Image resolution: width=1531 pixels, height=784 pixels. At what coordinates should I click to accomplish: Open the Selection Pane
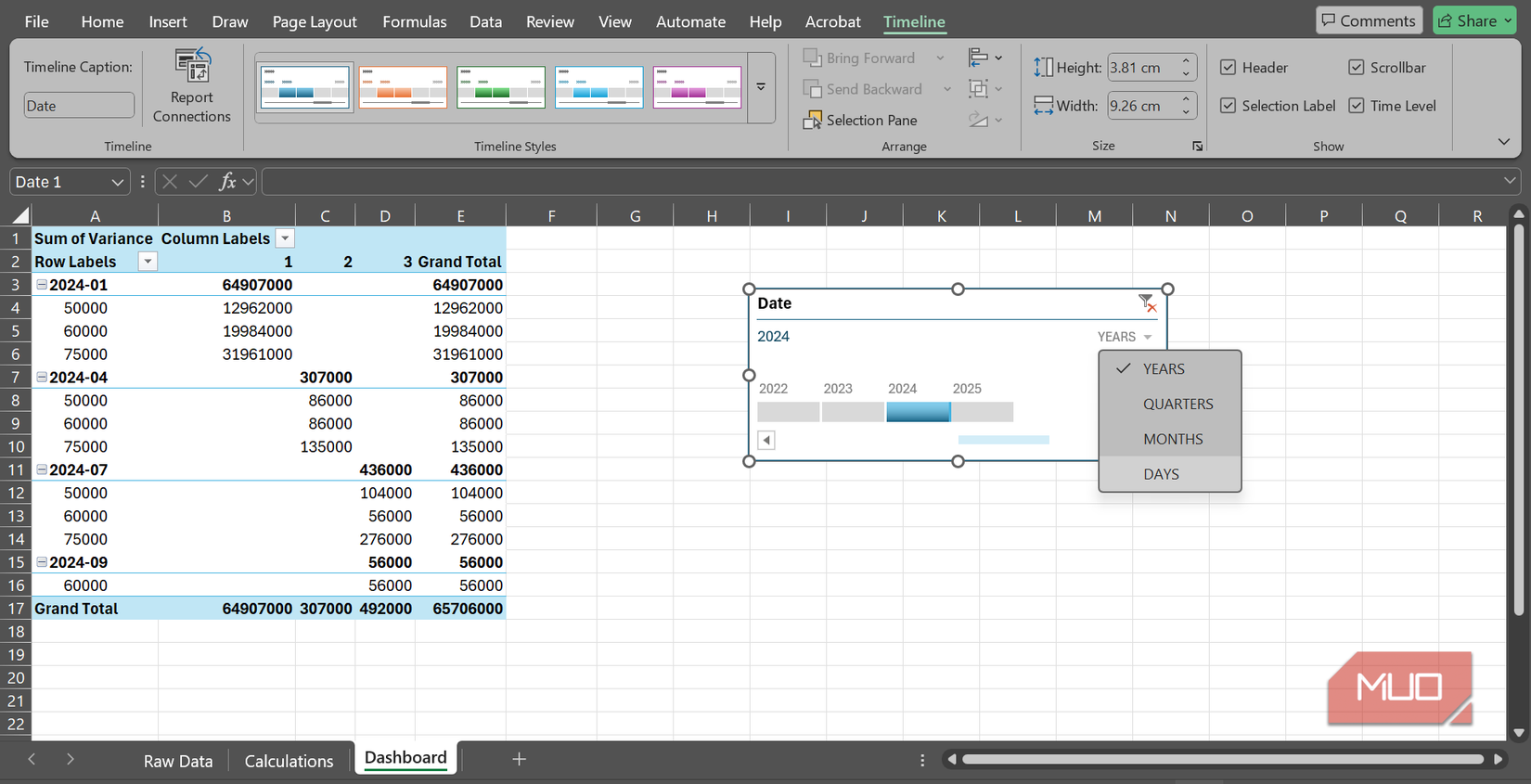860,121
